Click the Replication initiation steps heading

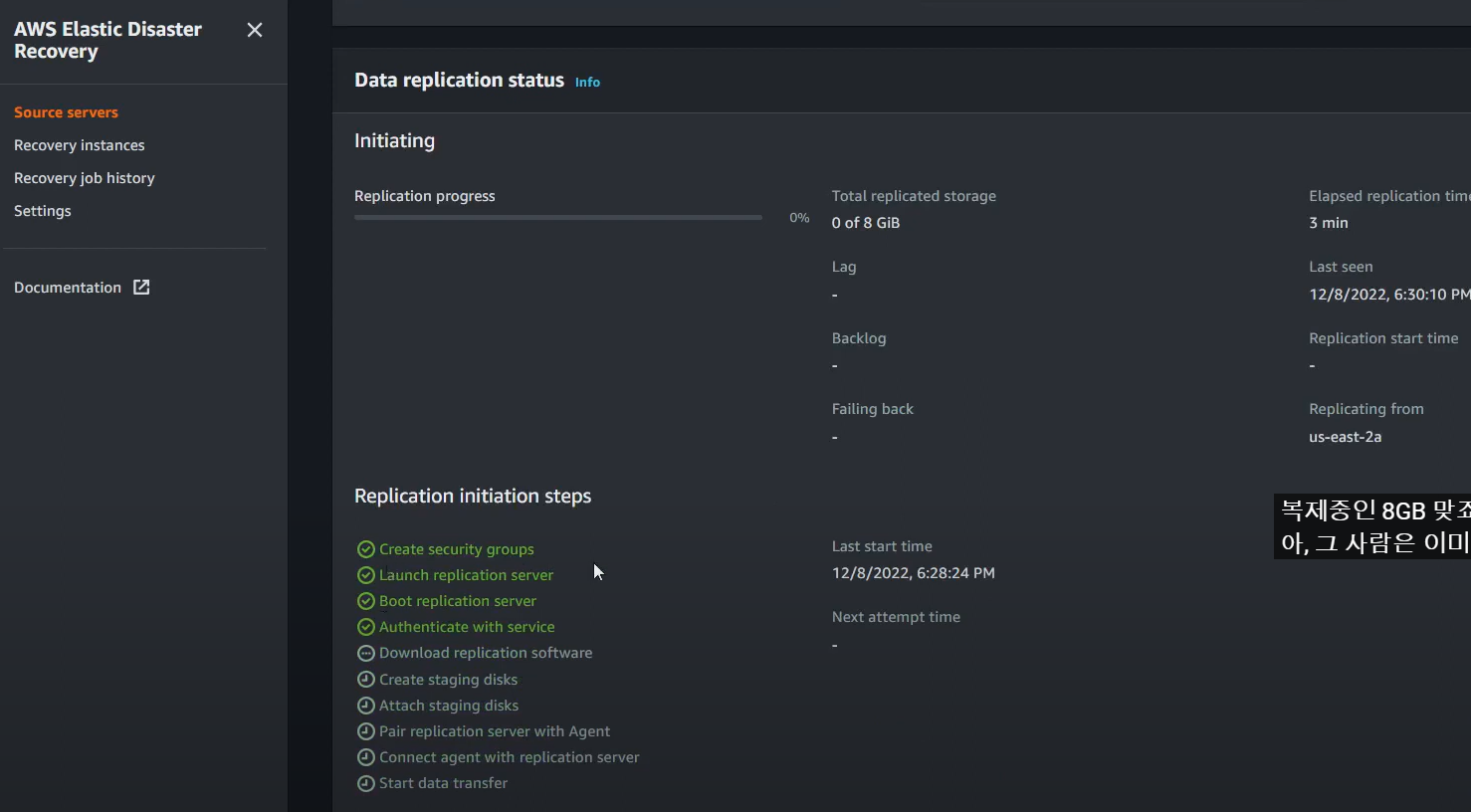click(473, 497)
